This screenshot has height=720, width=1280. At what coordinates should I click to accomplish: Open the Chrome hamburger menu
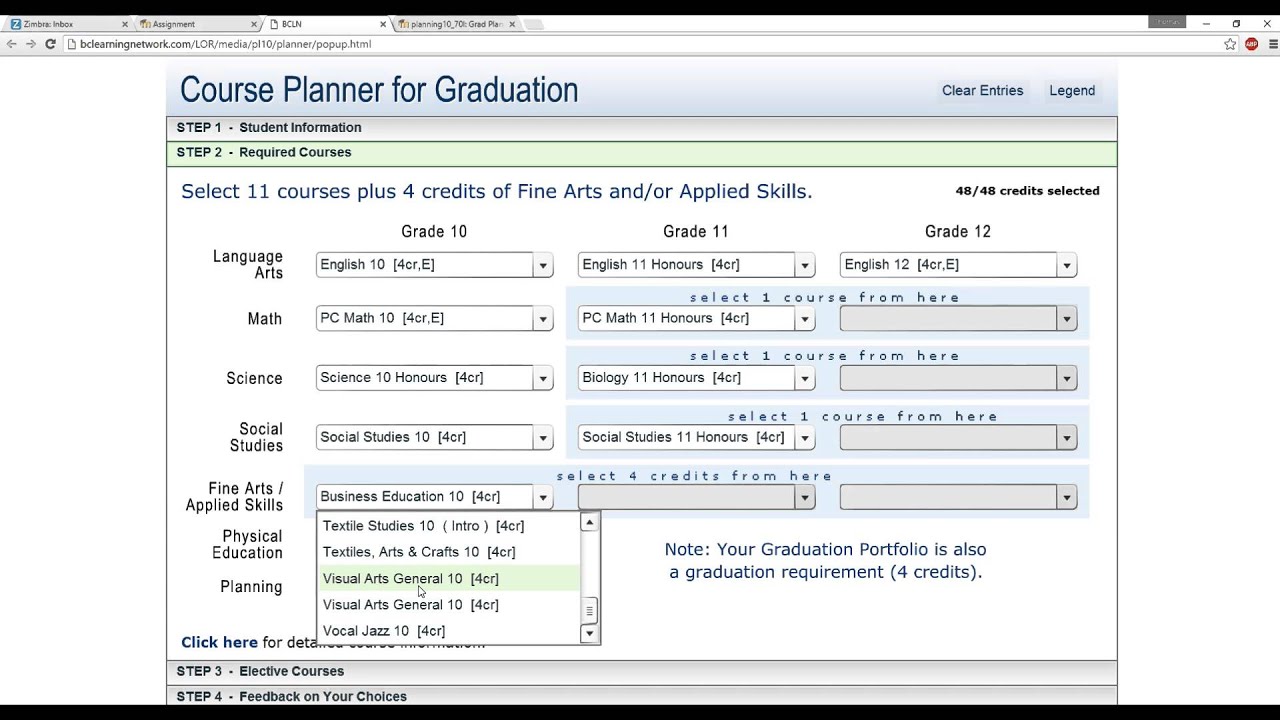click(x=1270, y=44)
